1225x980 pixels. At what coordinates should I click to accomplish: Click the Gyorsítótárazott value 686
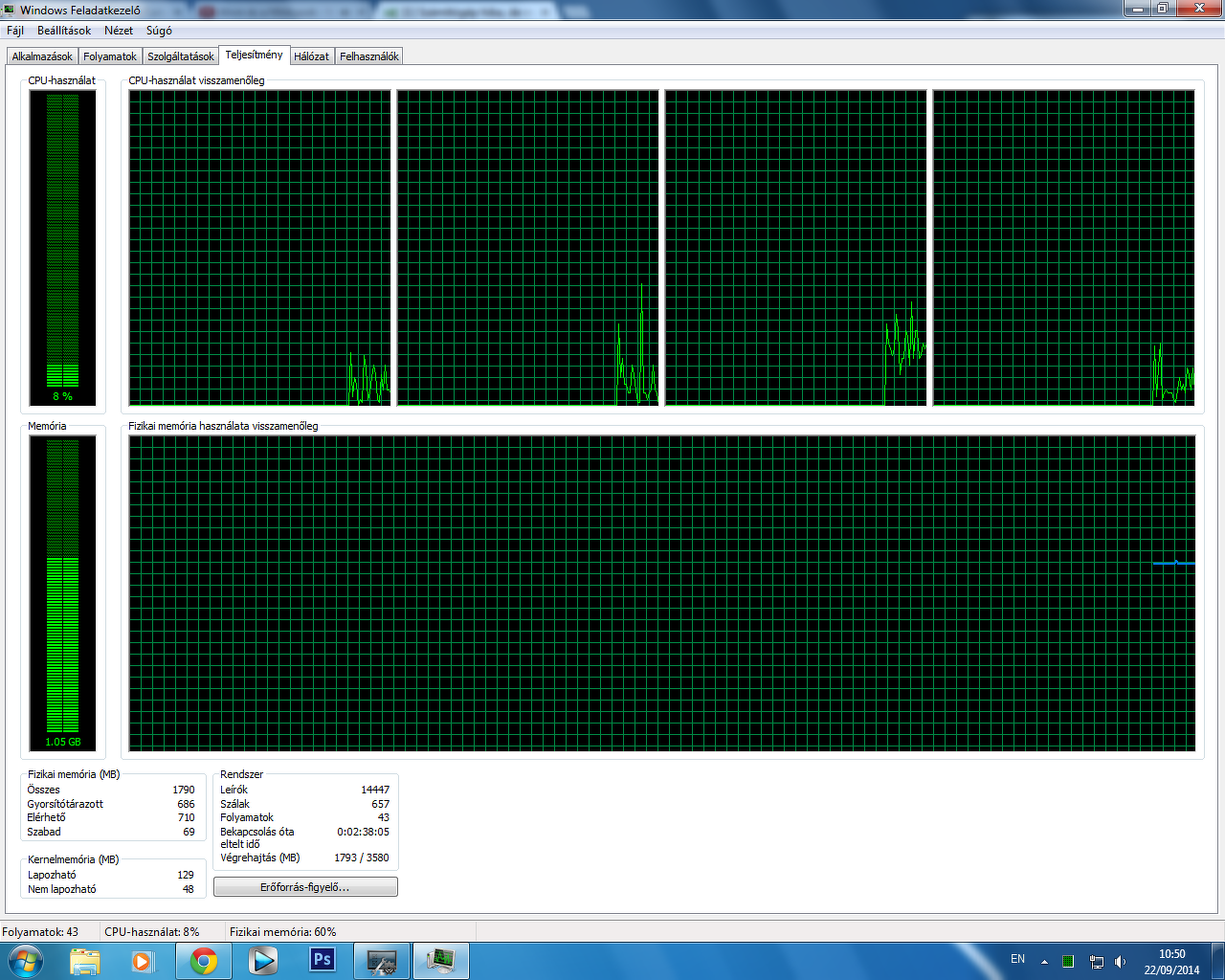click(x=187, y=804)
